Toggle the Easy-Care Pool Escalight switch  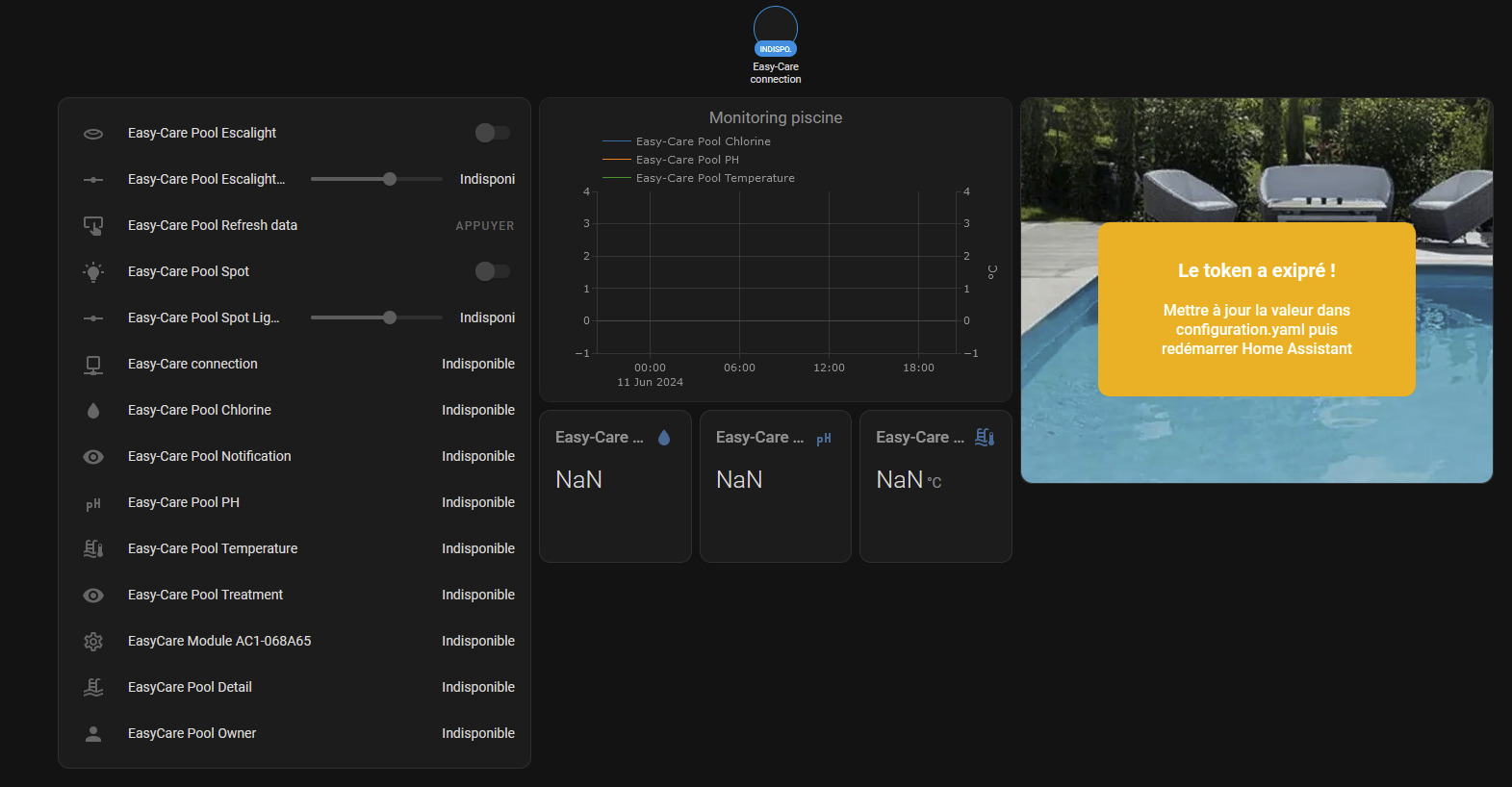tap(493, 133)
